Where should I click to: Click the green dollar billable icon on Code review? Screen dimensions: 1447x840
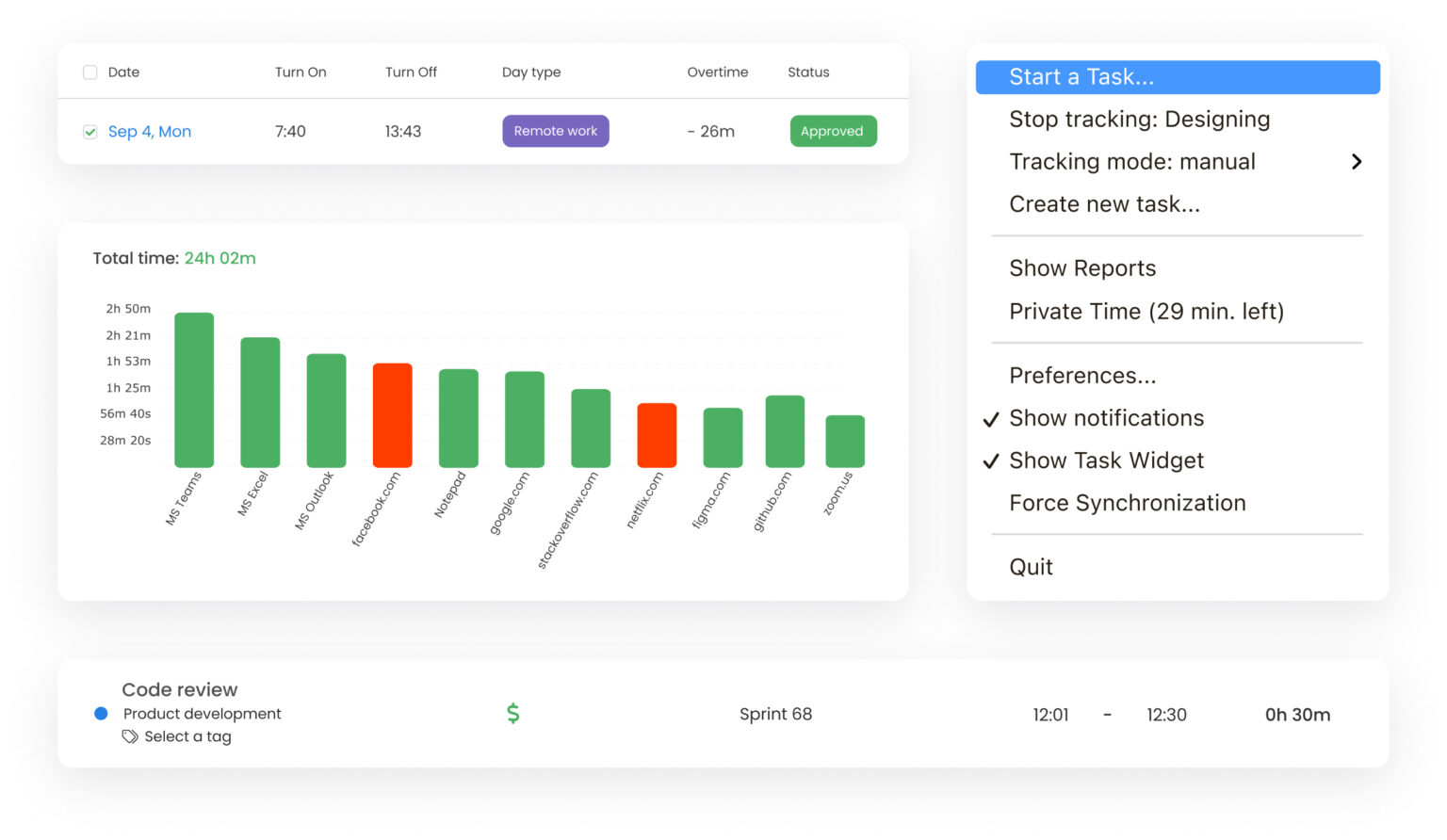[x=513, y=714]
